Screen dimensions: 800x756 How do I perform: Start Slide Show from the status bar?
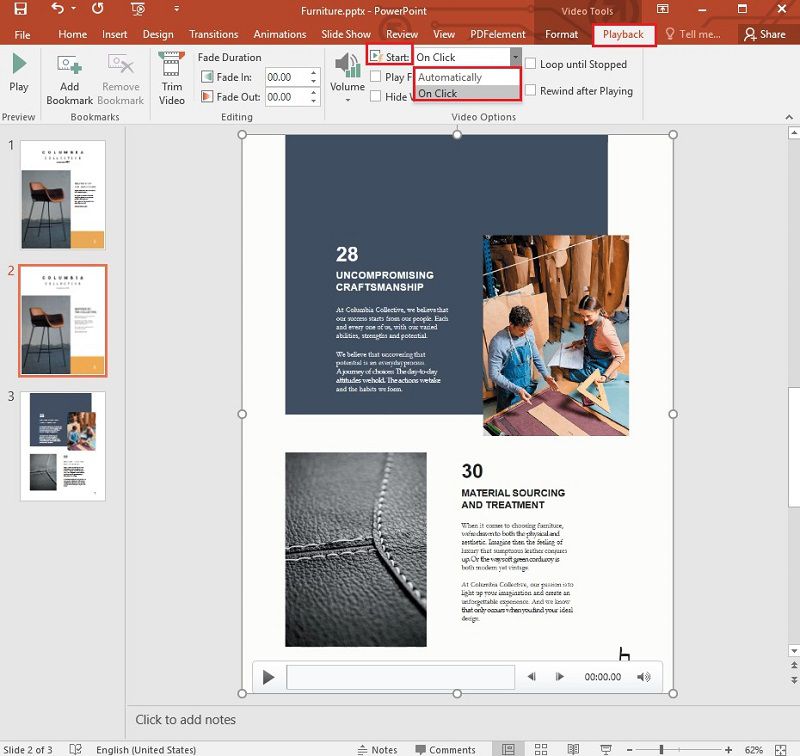click(606, 749)
